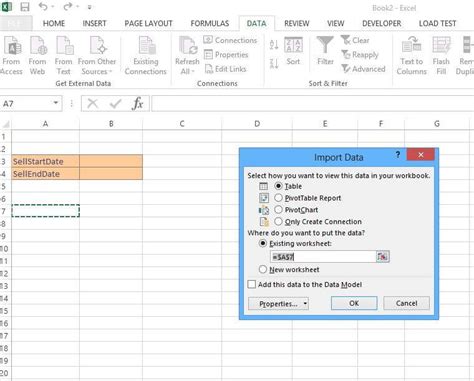Open the FILE backstage tab

coord(16,23)
